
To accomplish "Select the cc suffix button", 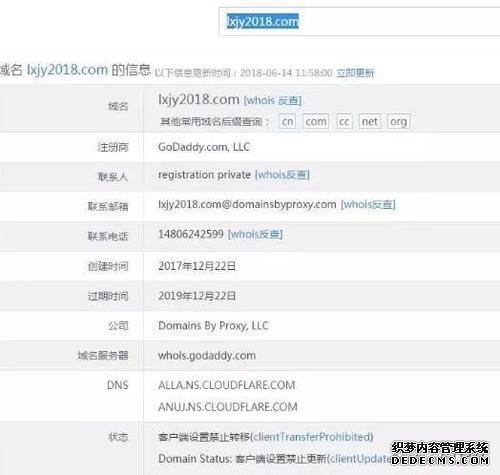I will [344, 122].
